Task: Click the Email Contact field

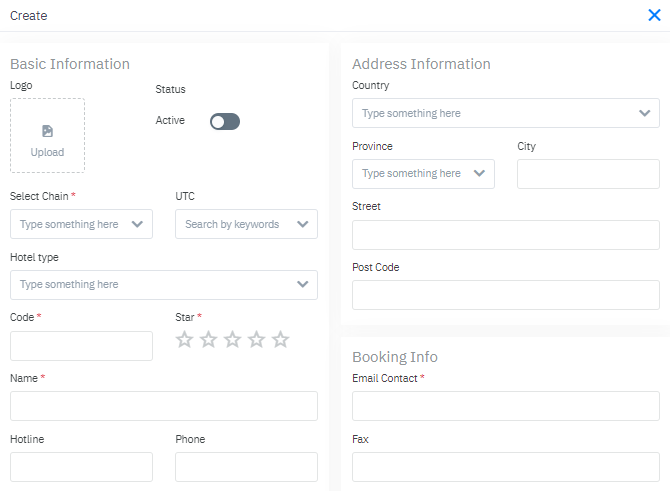Action: pos(505,406)
